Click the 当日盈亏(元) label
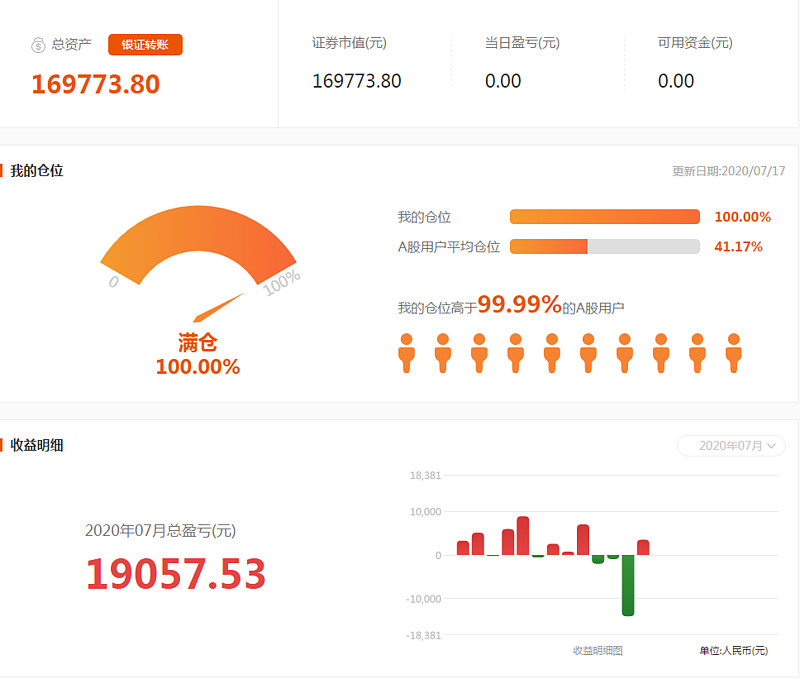 click(x=522, y=43)
